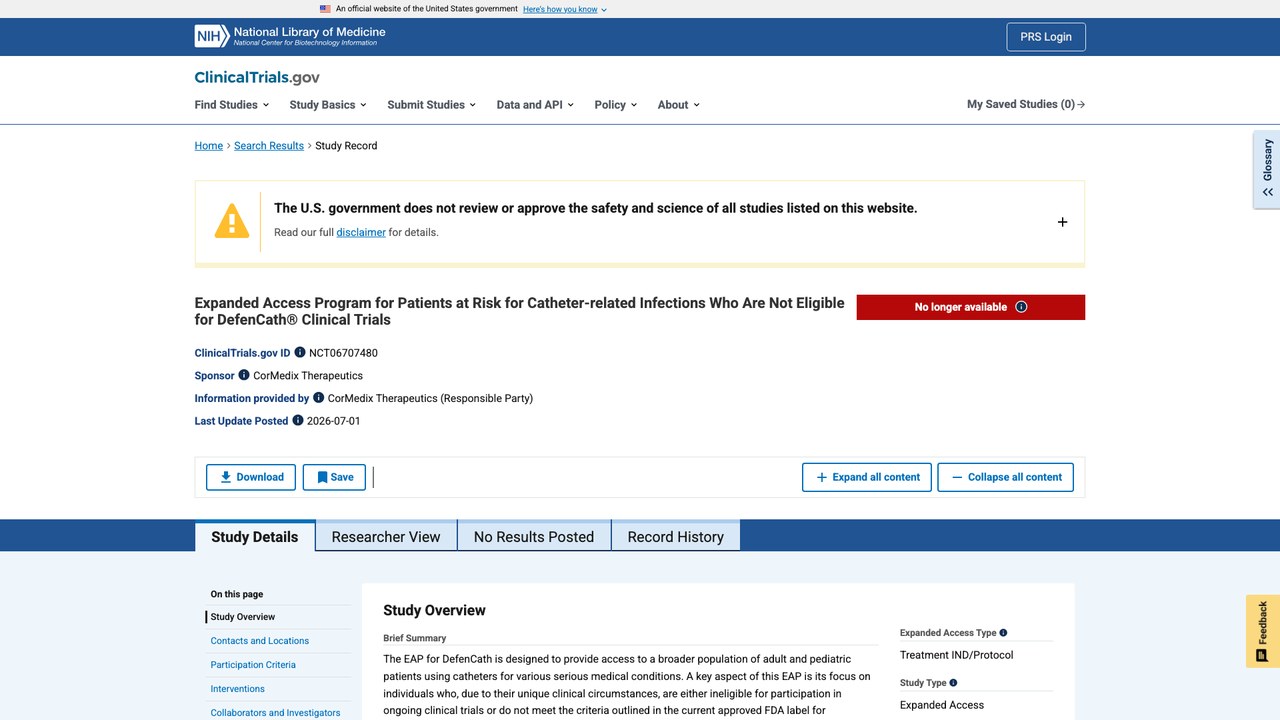Open the Glossary side panel
This screenshot has height=720, width=1280.
point(1267,169)
